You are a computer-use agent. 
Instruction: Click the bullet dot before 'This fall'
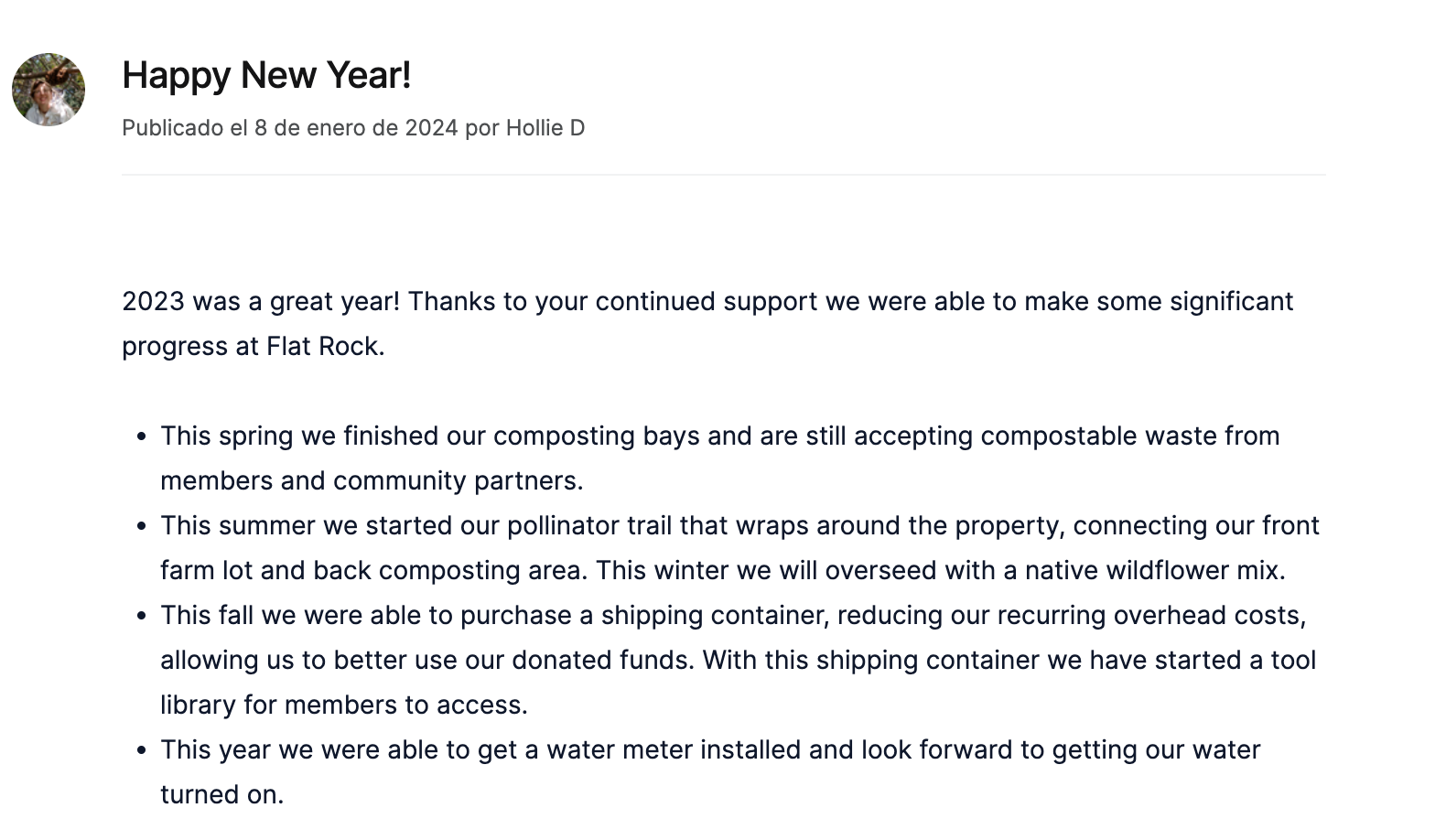coord(141,617)
